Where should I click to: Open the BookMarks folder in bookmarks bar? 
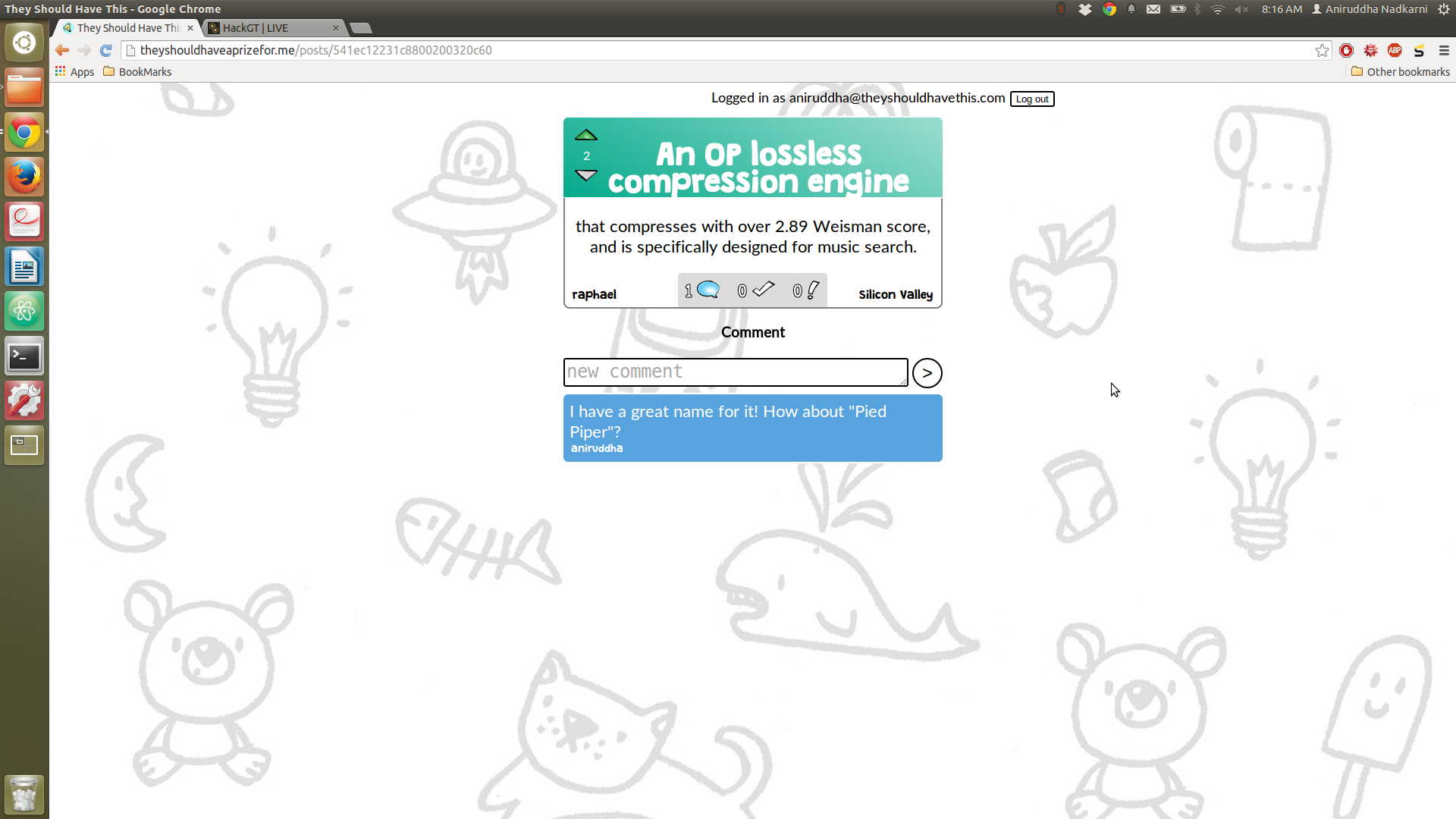tap(137, 72)
